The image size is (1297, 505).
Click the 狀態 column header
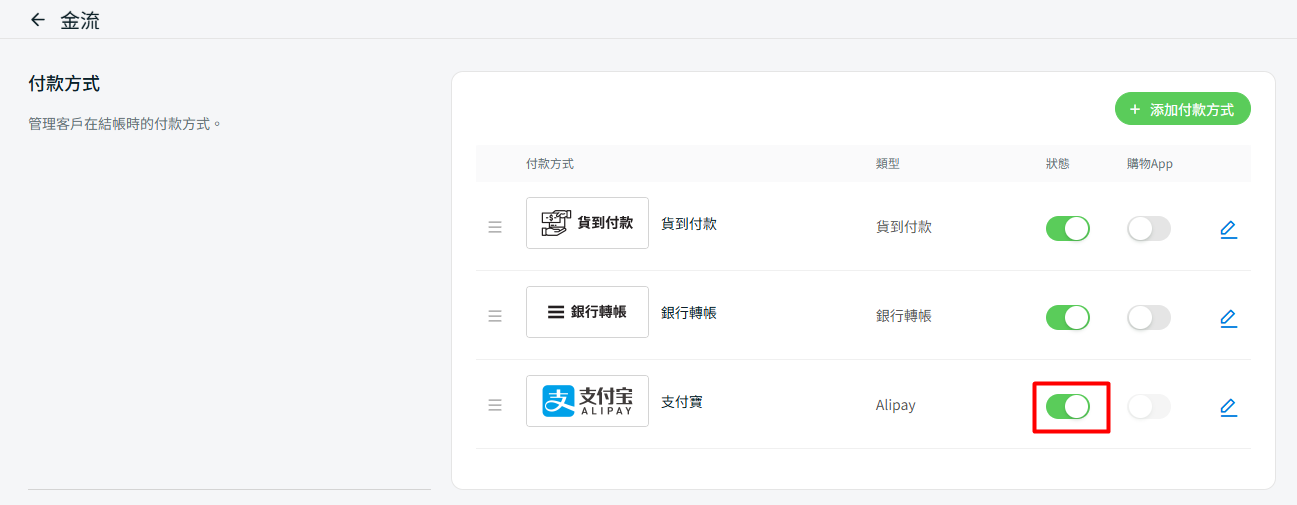(x=1057, y=164)
